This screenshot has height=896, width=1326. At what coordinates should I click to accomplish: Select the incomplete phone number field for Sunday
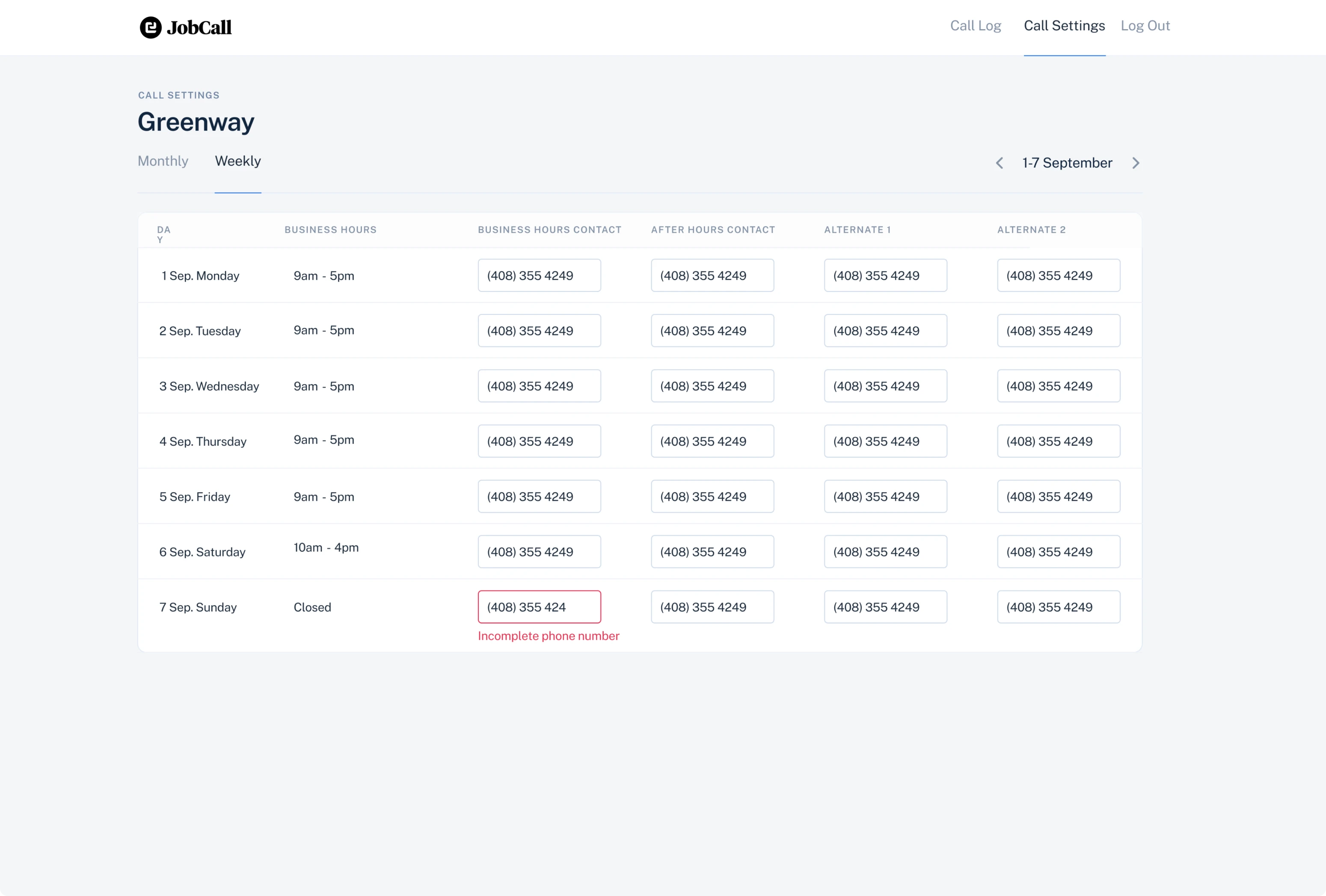pyautogui.click(x=539, y=607)
